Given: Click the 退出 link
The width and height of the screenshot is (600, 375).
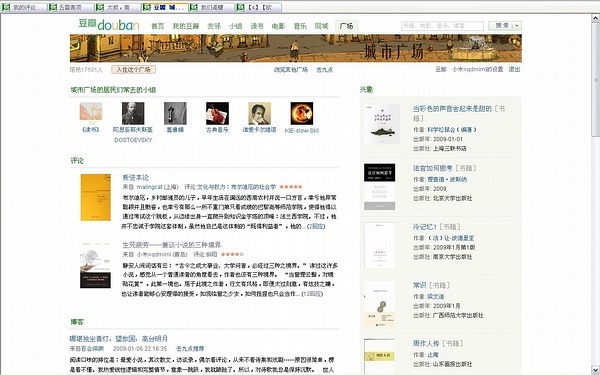Looking at the screenshot, I should coord(514,69).
